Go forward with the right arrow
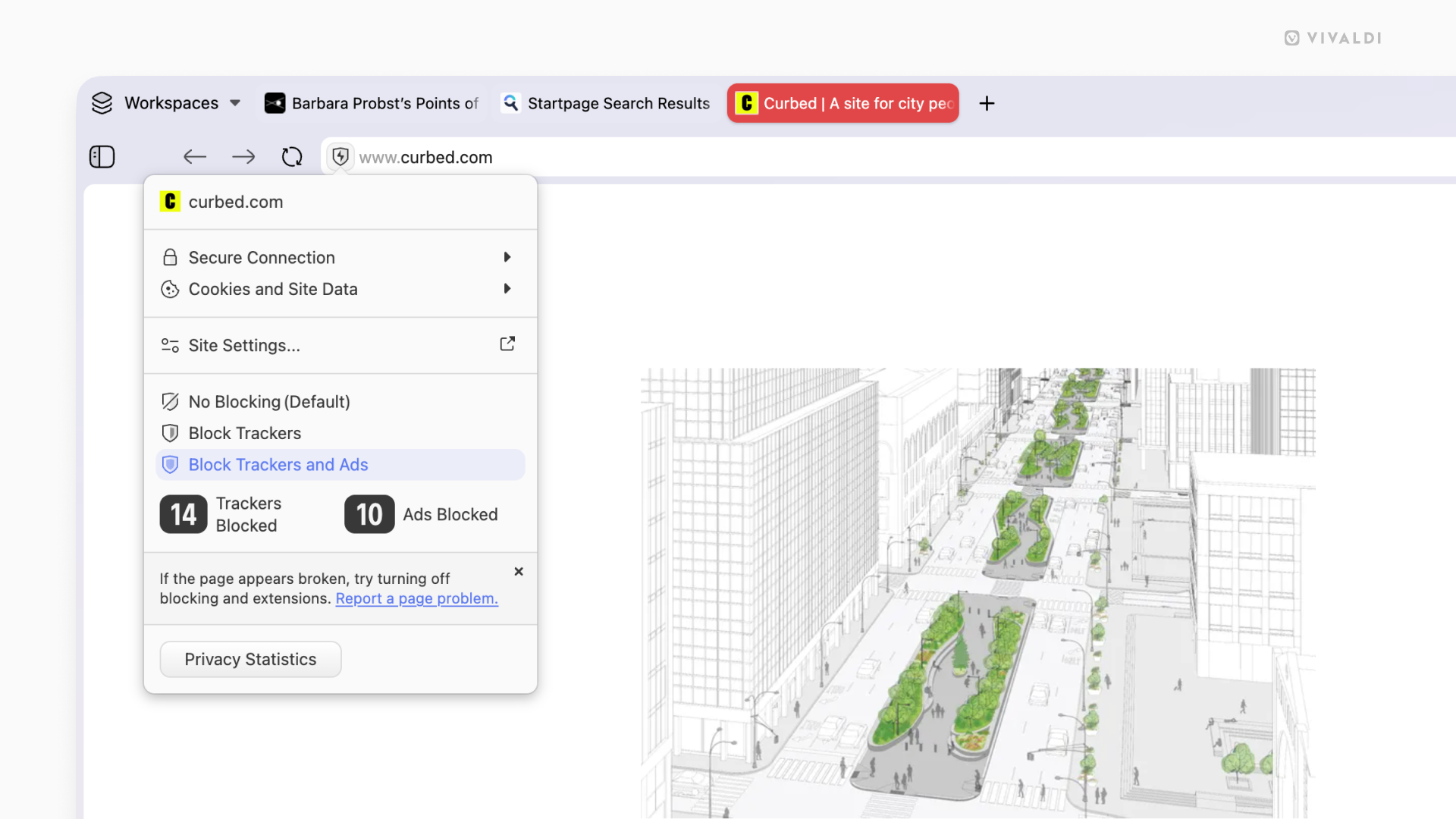This screenshot has height=819, width=1456. (x=243, y=157)
